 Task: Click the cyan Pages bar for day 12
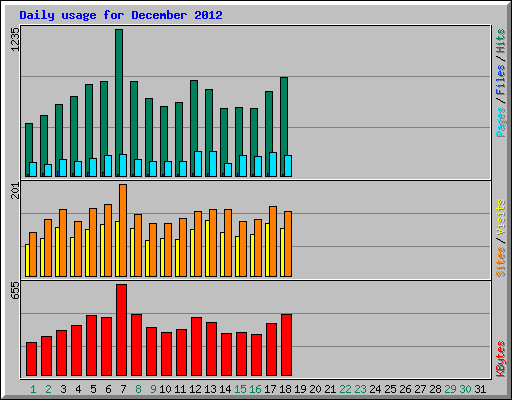coord(198,164)
